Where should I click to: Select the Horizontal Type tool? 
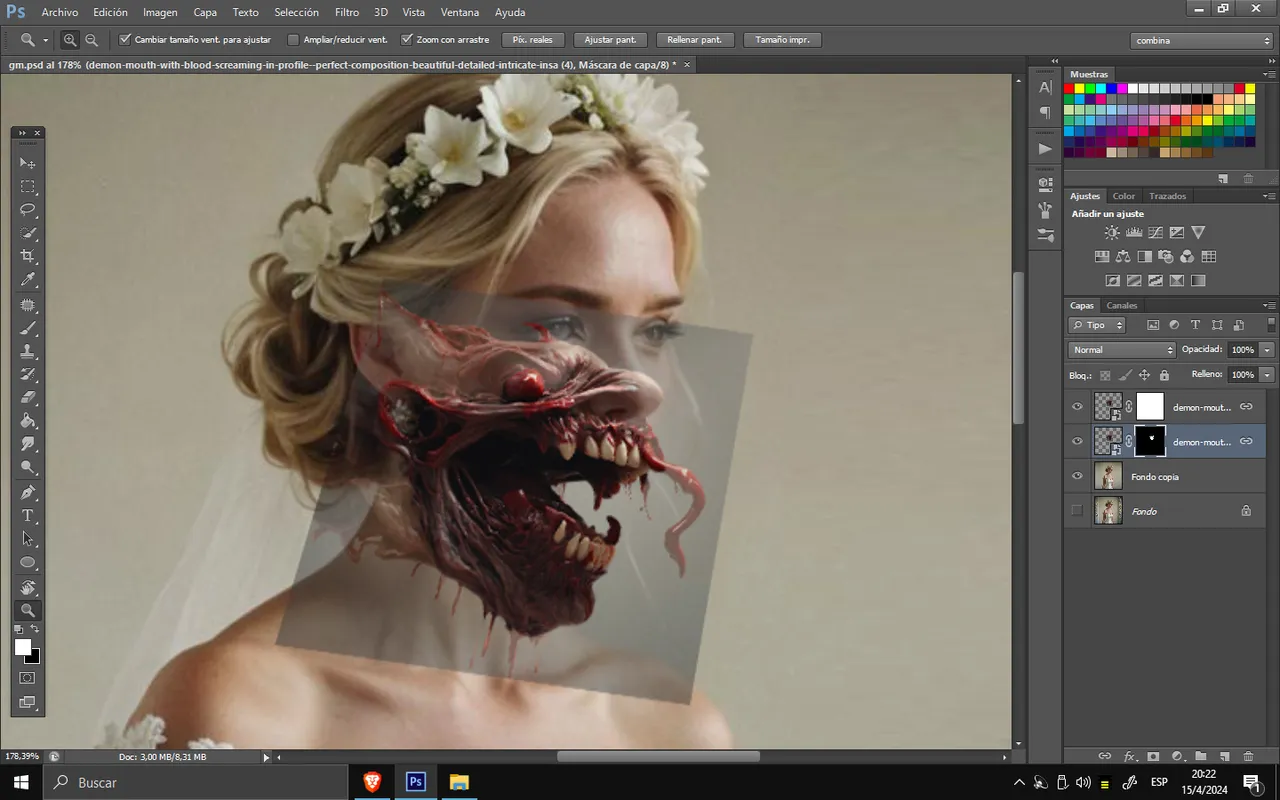tap(28, 516)
